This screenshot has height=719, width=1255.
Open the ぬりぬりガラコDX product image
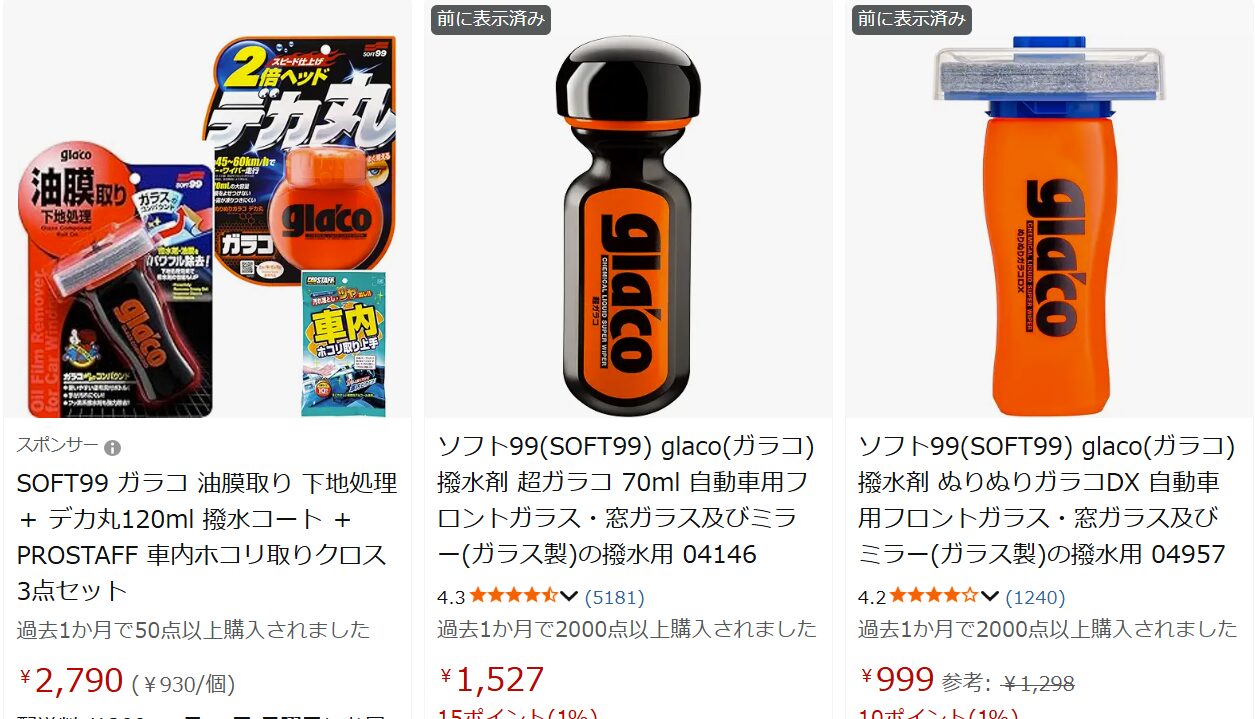[x=1048, y=209]
